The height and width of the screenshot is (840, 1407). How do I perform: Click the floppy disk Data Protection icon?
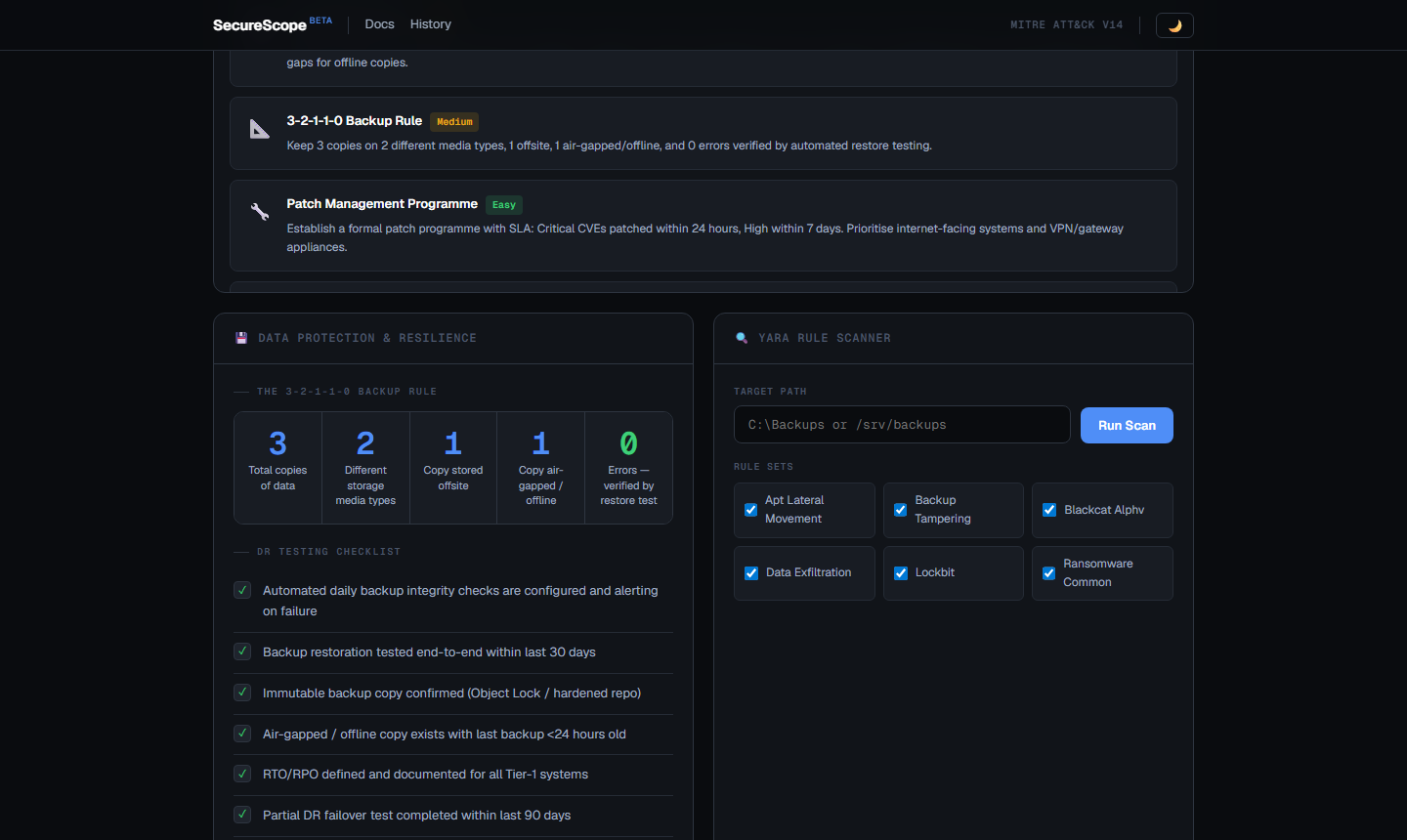(241, 338)
